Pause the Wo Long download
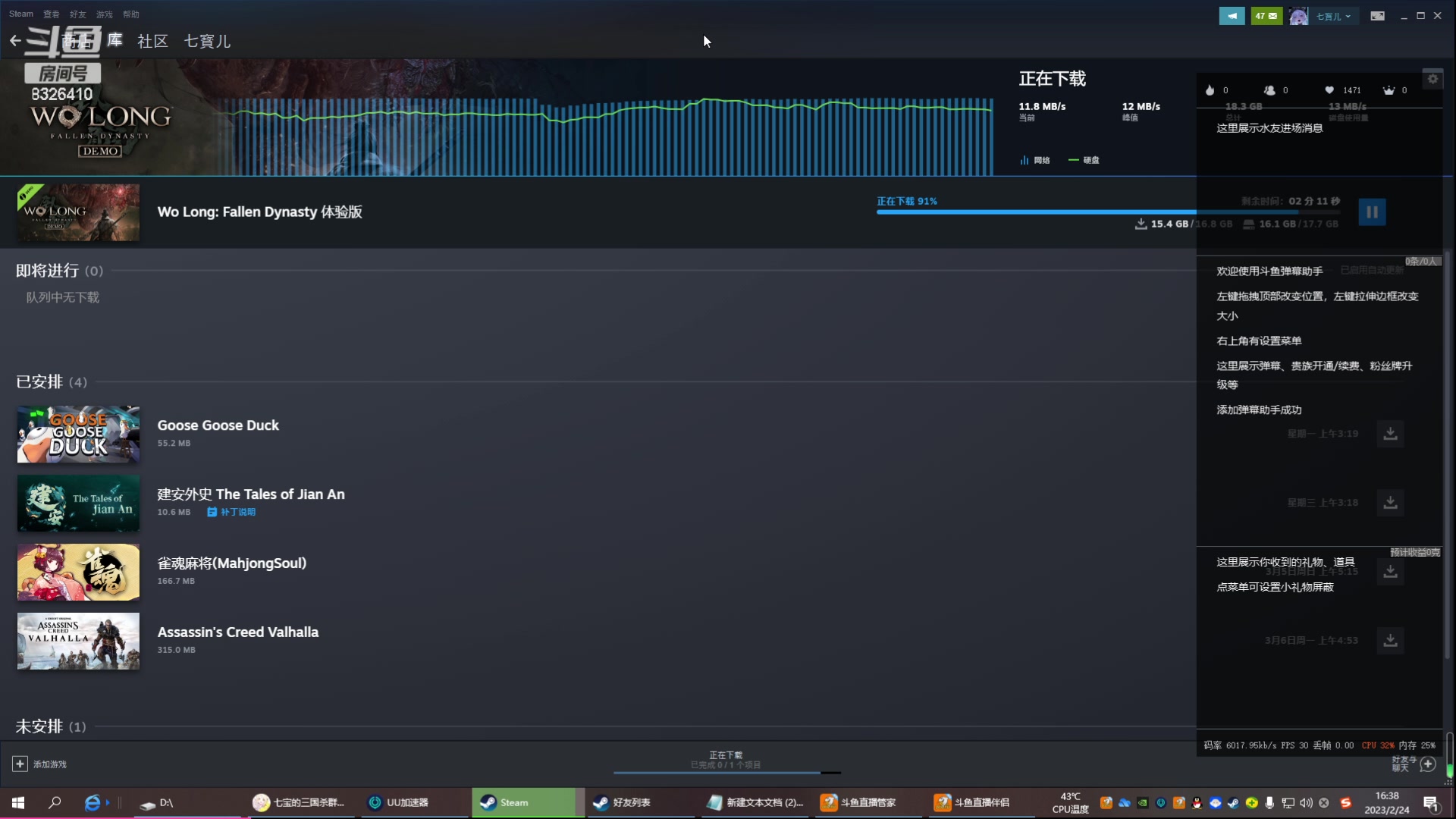1456x819 pixels. point(1372,212)
